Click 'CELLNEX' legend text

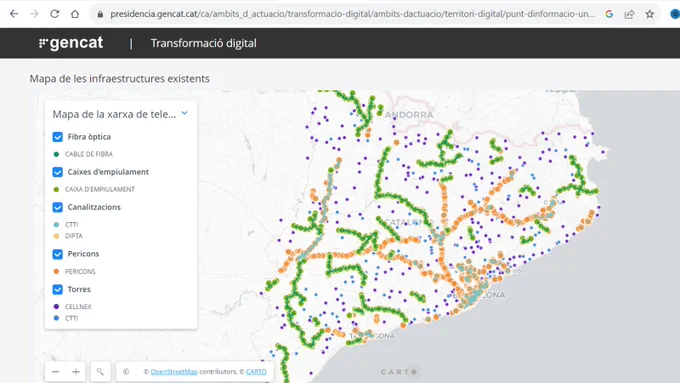pyautogui.click(x=78, y=307)
